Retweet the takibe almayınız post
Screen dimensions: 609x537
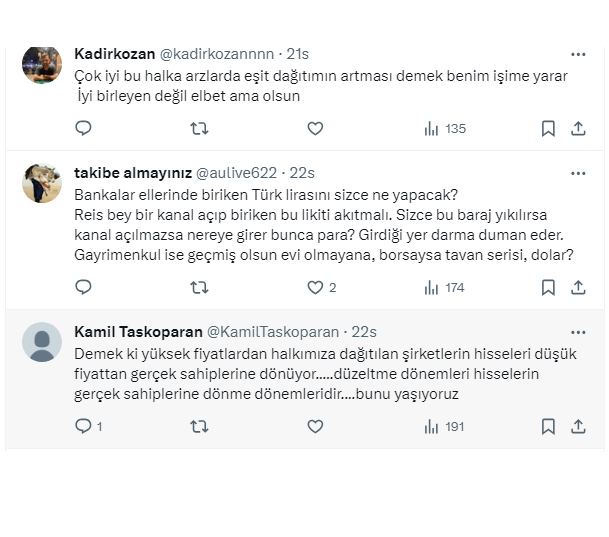199,287
